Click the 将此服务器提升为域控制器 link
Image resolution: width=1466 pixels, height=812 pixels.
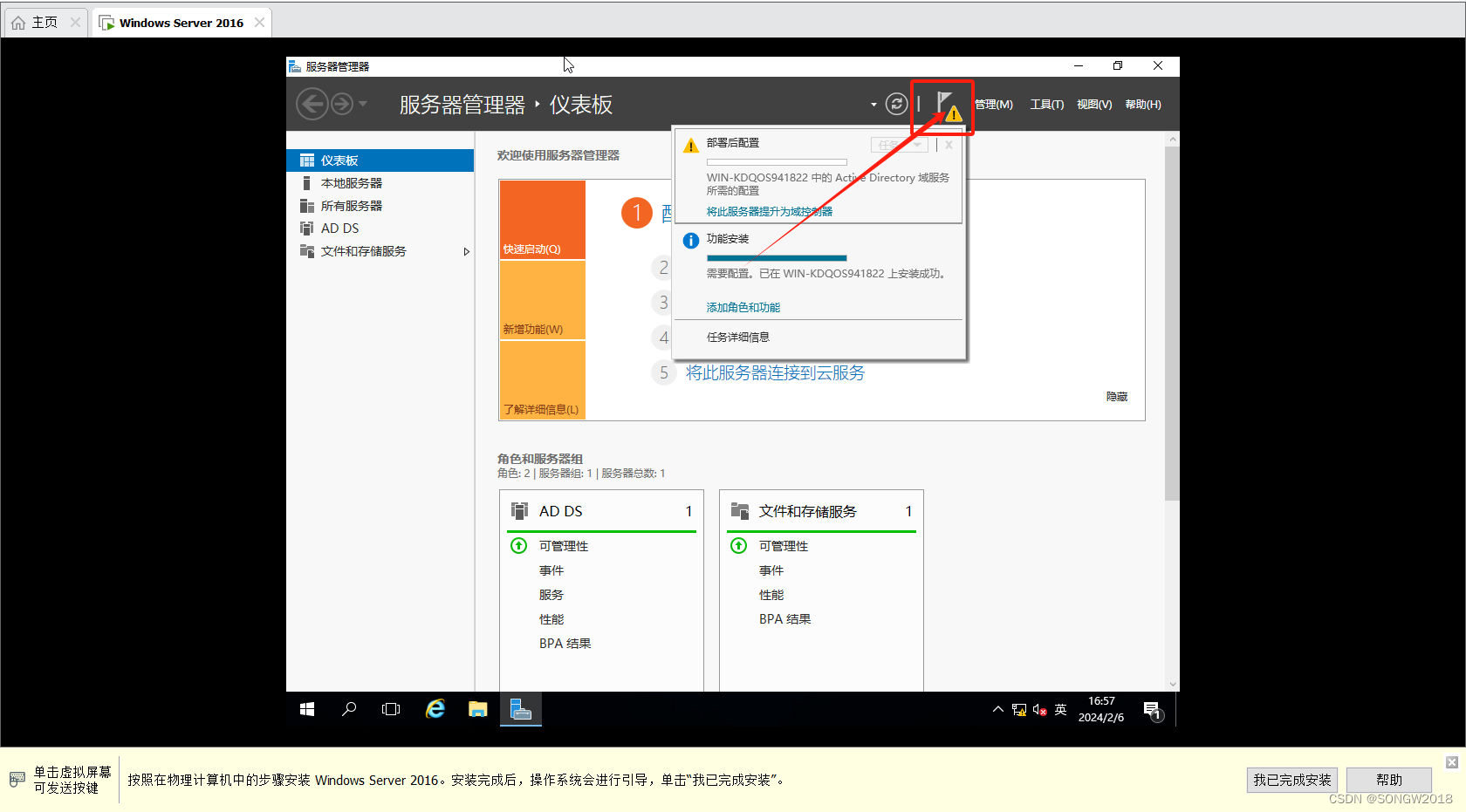tap(770, 211)
